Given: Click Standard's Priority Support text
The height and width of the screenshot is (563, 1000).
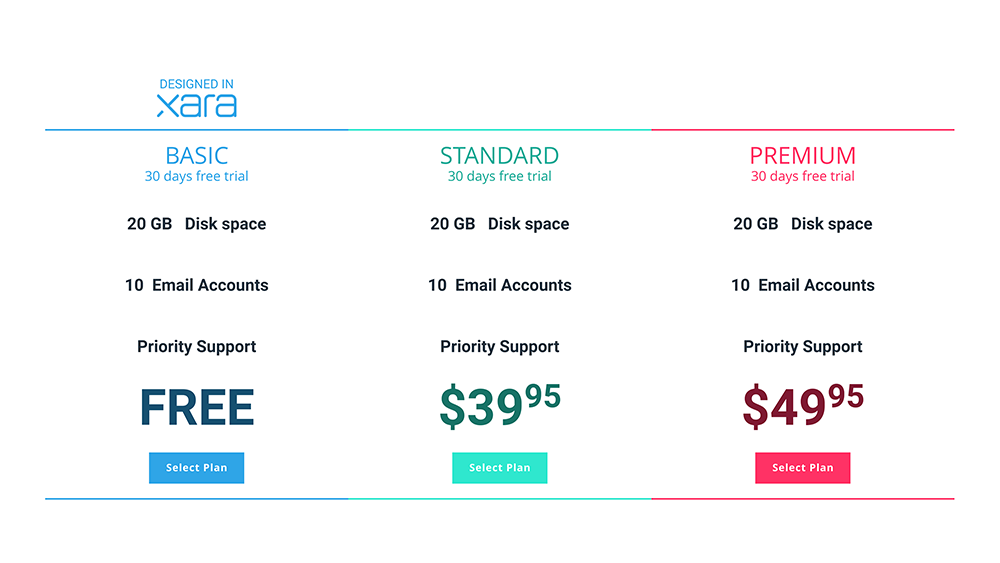Looking at the screenshot, I should [500, 347].
